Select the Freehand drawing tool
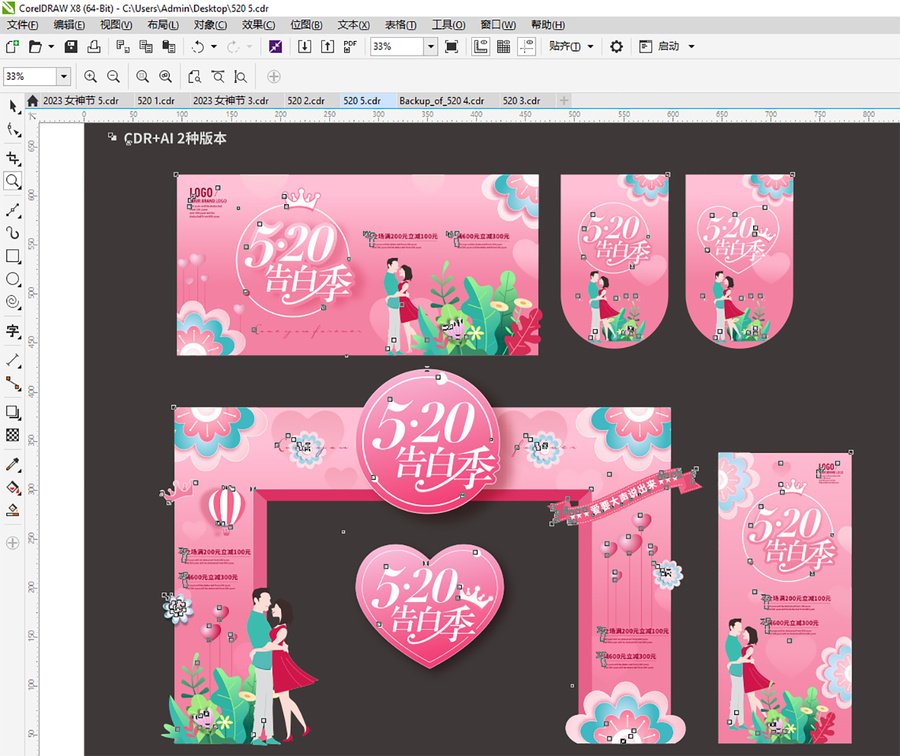Viewport: 900px width, 756px height. click(x=13, y=210)
